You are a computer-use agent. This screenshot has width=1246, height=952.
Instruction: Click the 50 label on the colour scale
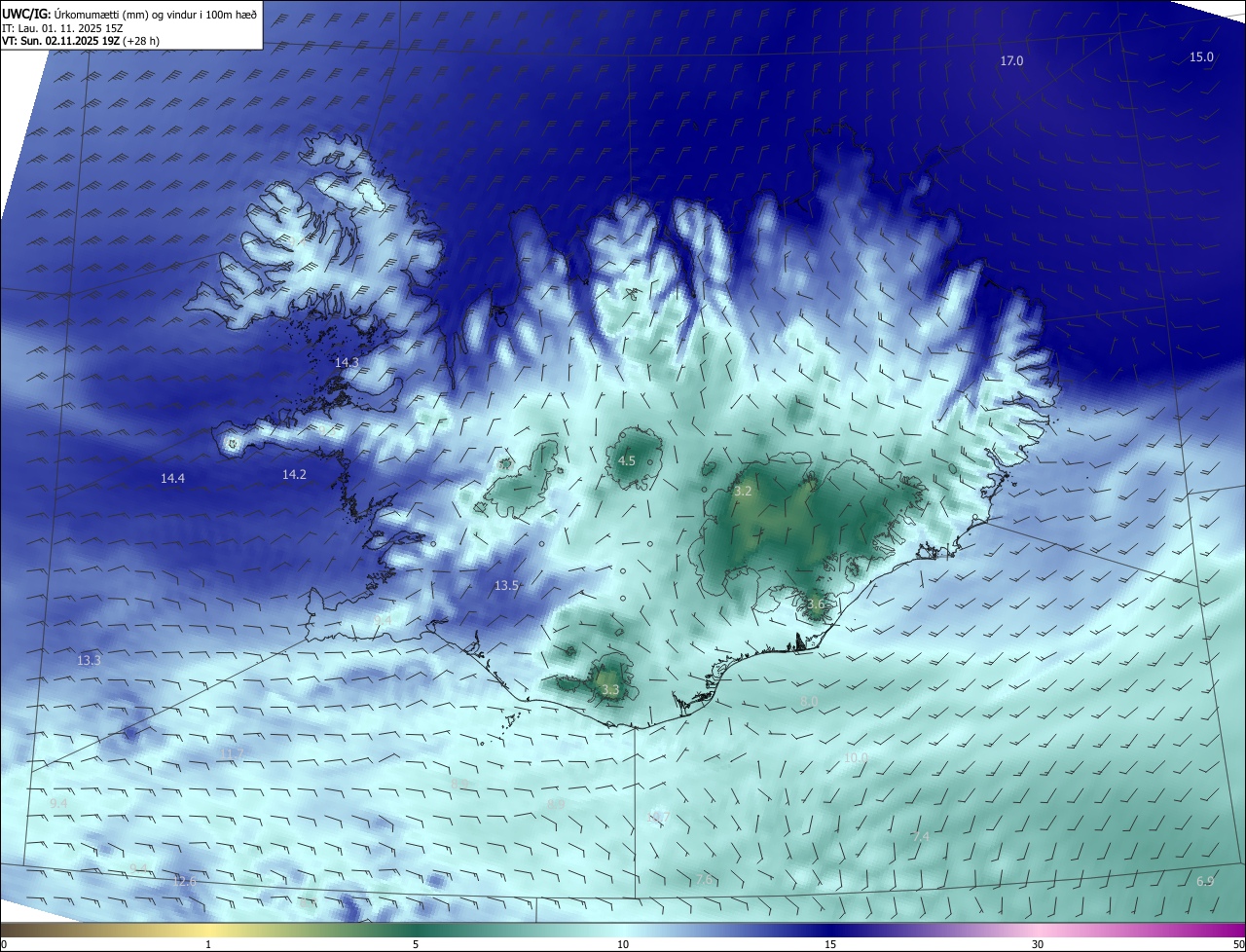(1238, 944)
